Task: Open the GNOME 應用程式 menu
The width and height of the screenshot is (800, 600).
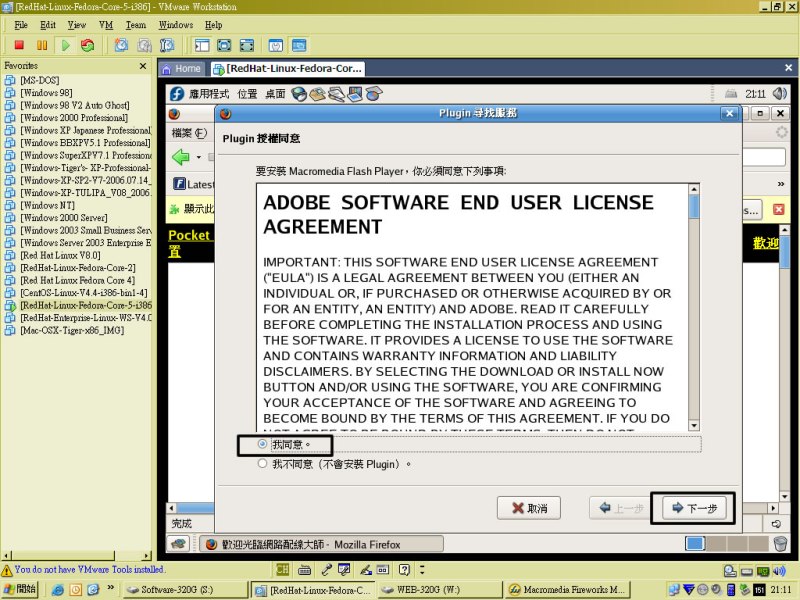Action: pos(209,94)
